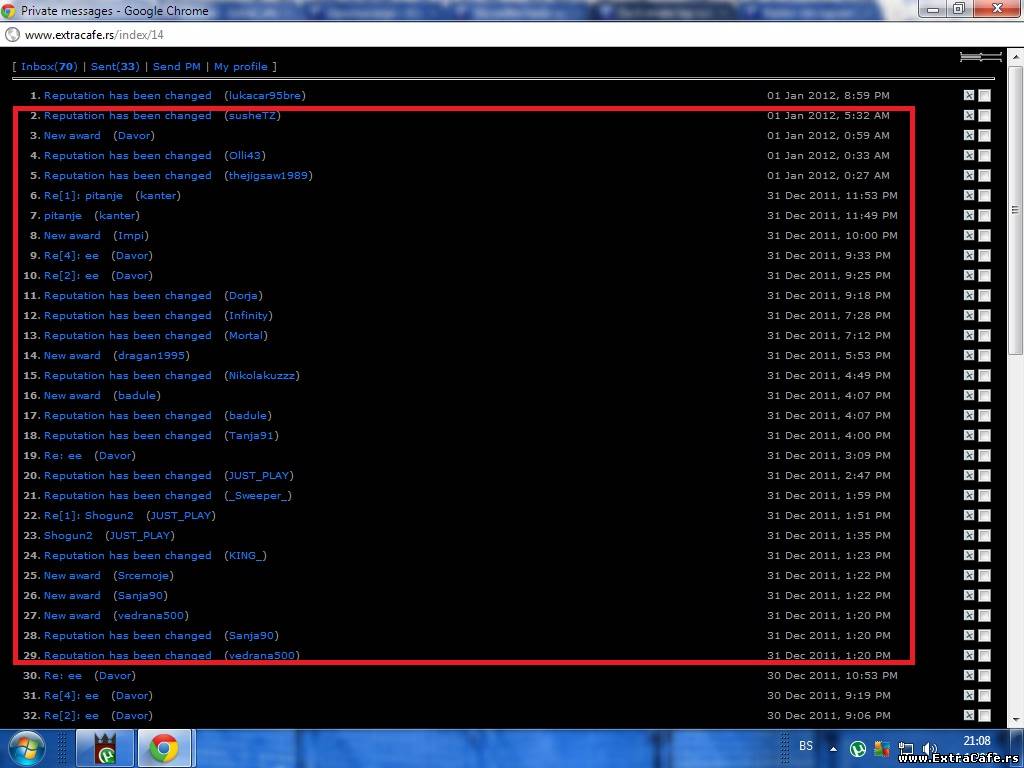Click the Chrome icon in the taskbar
This screenshot has width=1024, height=768.
(x=164, y=748)
